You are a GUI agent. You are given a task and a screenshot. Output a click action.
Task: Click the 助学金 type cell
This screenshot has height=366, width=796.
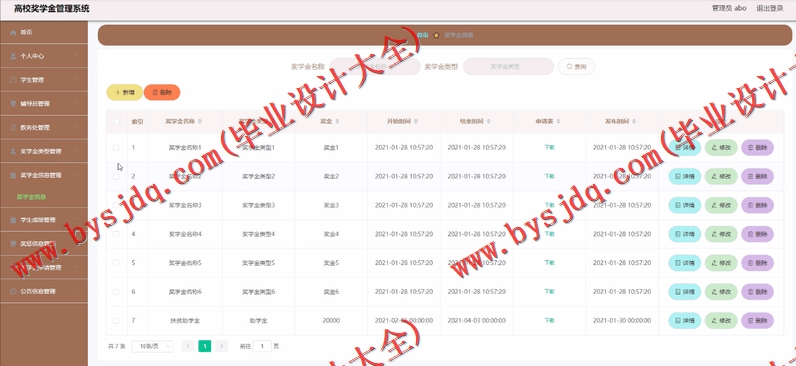click(258, 321)
